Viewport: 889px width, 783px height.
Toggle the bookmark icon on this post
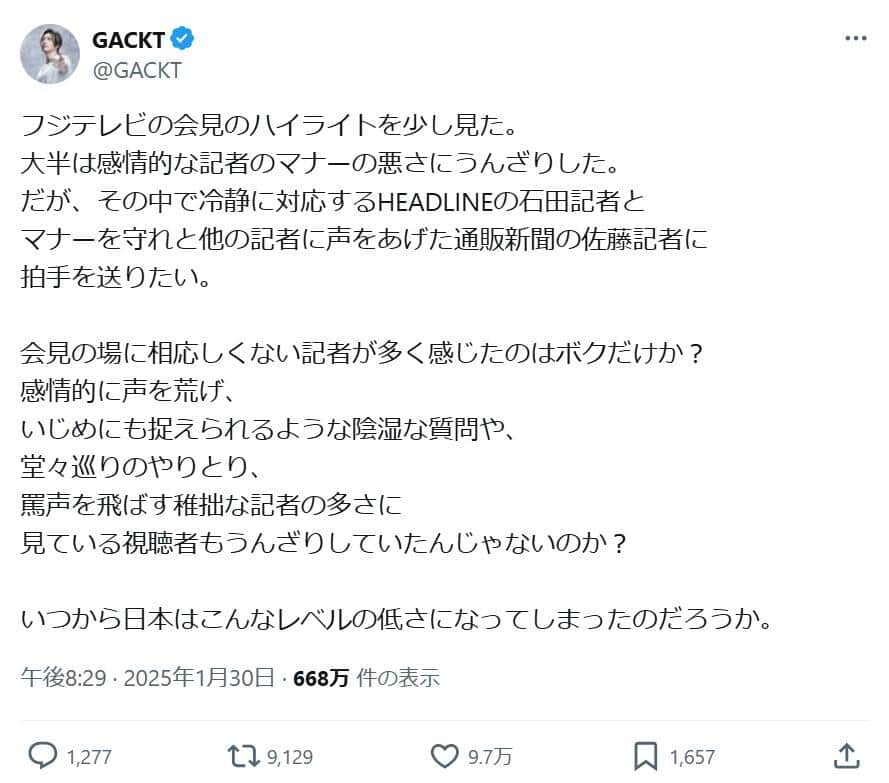point(645,753)
